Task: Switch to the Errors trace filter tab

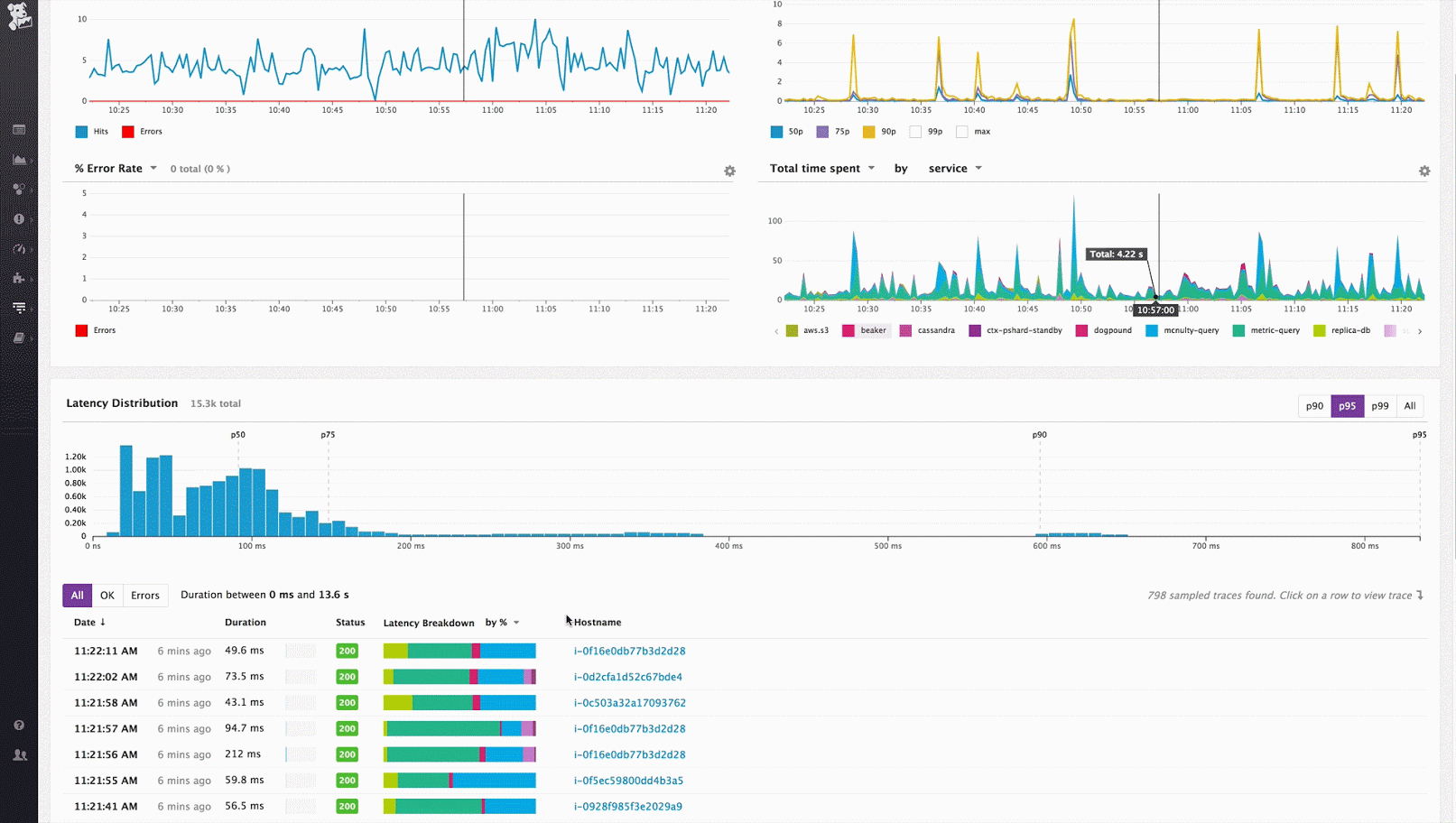Action: 144,595
